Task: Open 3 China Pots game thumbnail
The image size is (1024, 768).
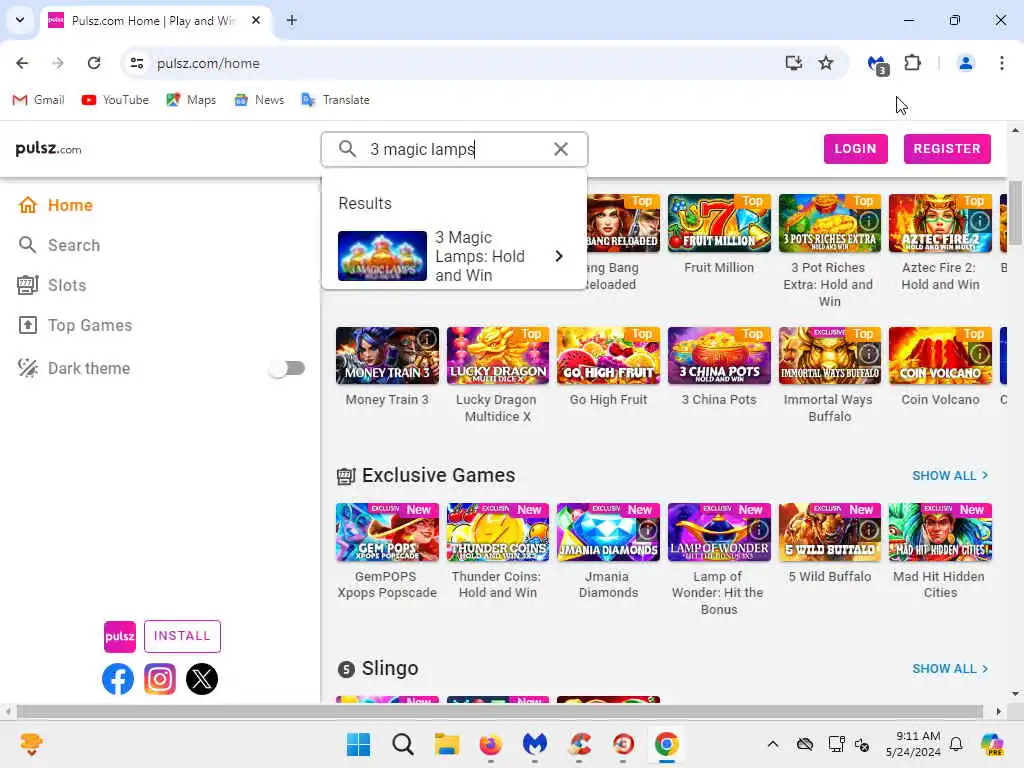Action: (x=719, y=355)
